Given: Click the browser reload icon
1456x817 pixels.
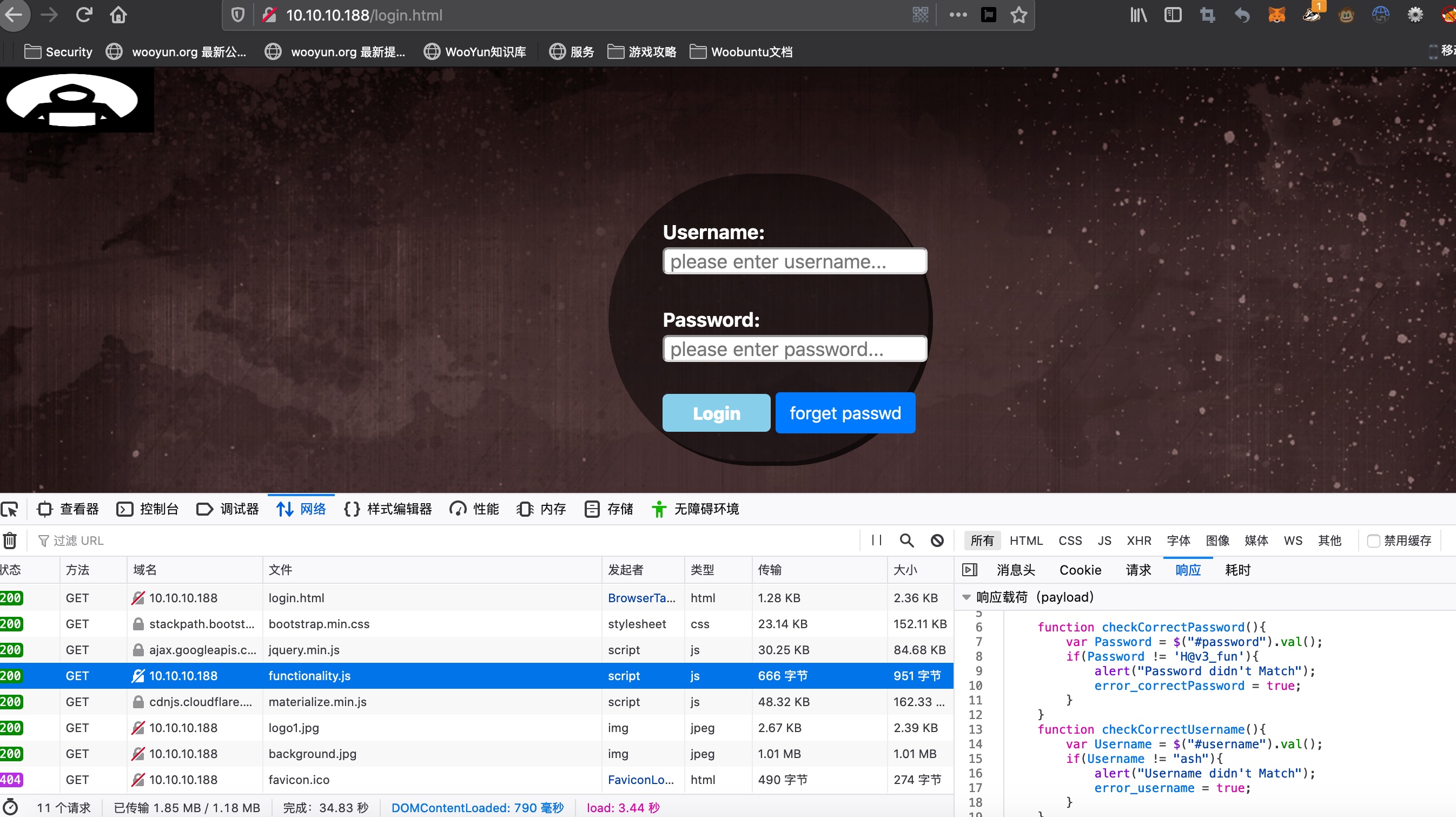Looking at the screenshot, I should click(84, 15).
